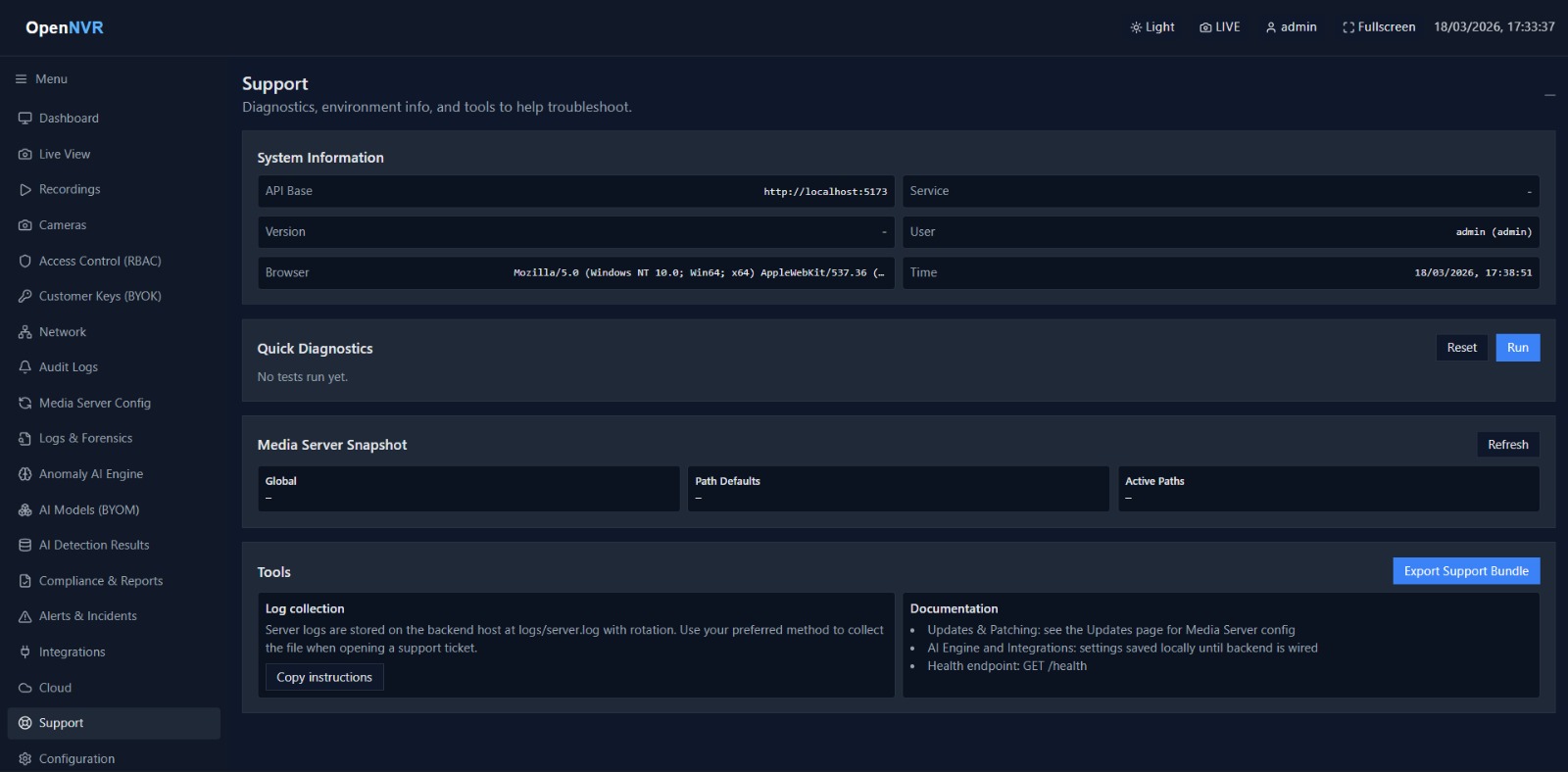Click the header date and time

click(1494, 27)
